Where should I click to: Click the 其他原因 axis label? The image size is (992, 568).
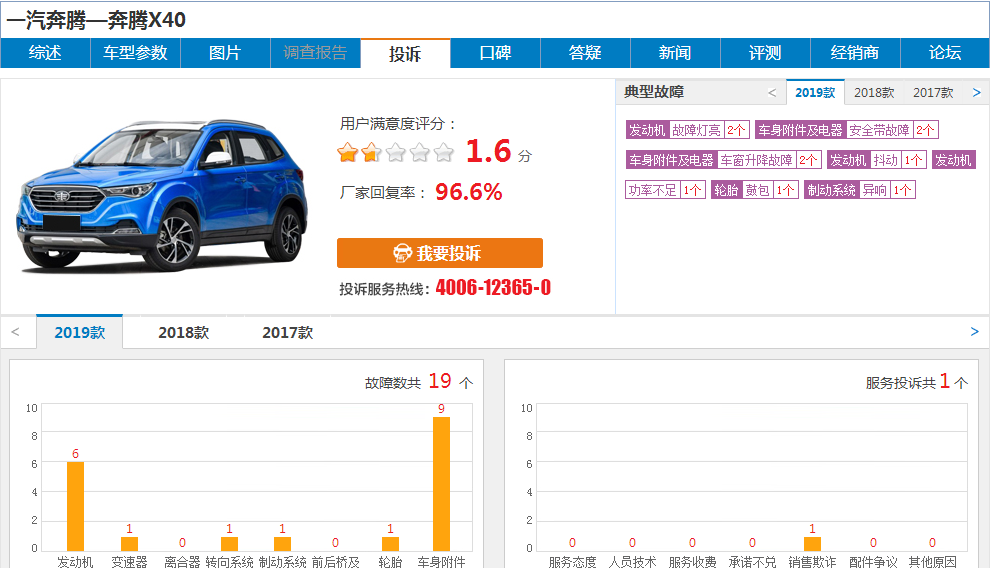tap(933, 562)
